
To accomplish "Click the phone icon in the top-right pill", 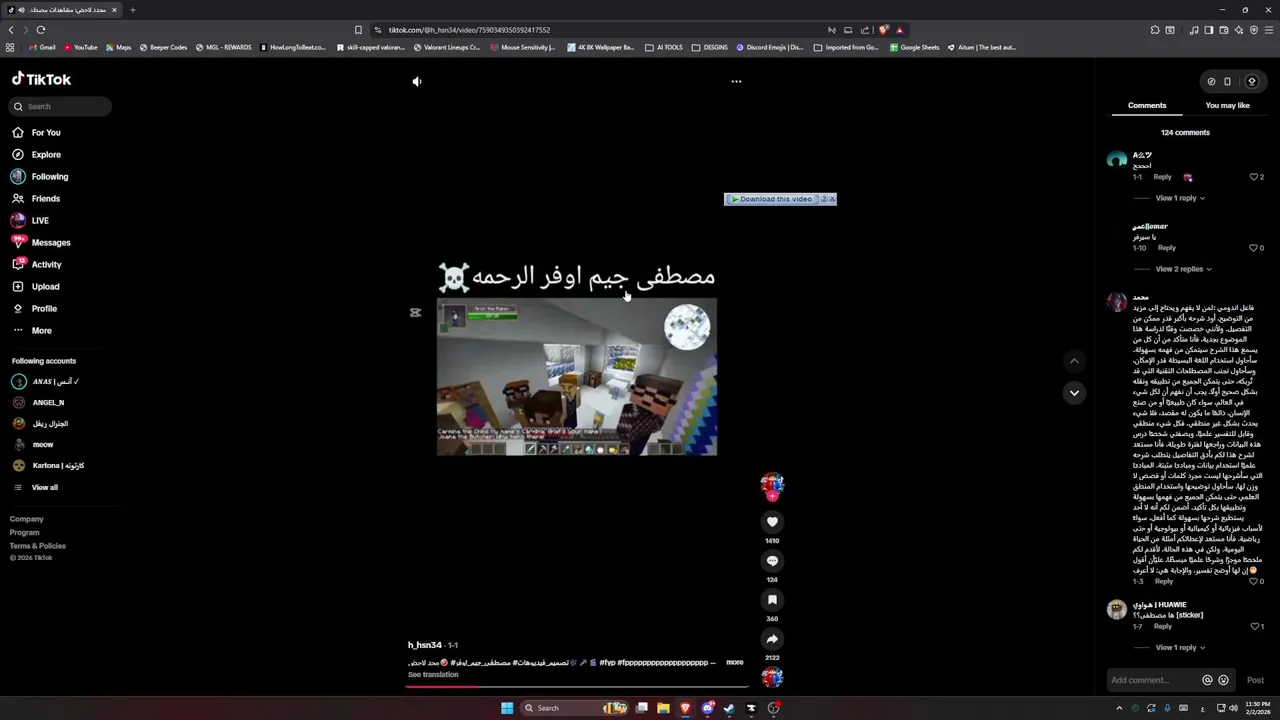I will click(1227, 82).
